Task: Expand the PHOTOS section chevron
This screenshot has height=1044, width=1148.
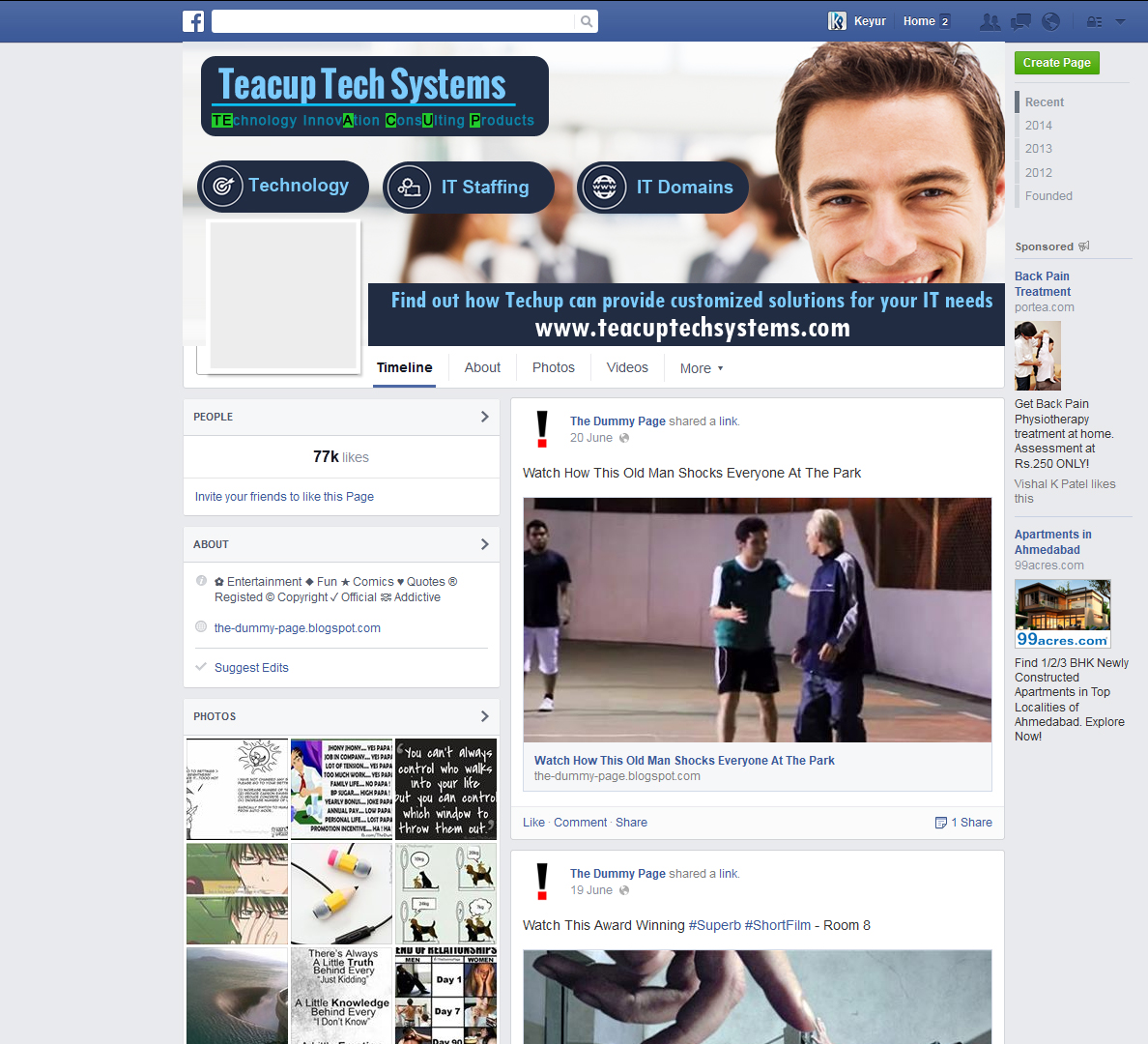Action: click(x=484, y=716)
